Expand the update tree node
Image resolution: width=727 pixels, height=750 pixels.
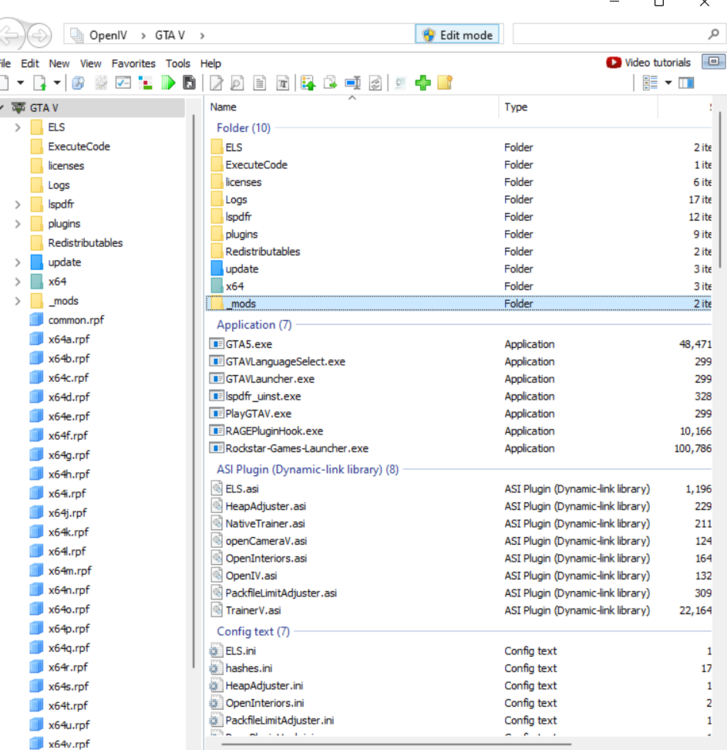coord(18,262)
